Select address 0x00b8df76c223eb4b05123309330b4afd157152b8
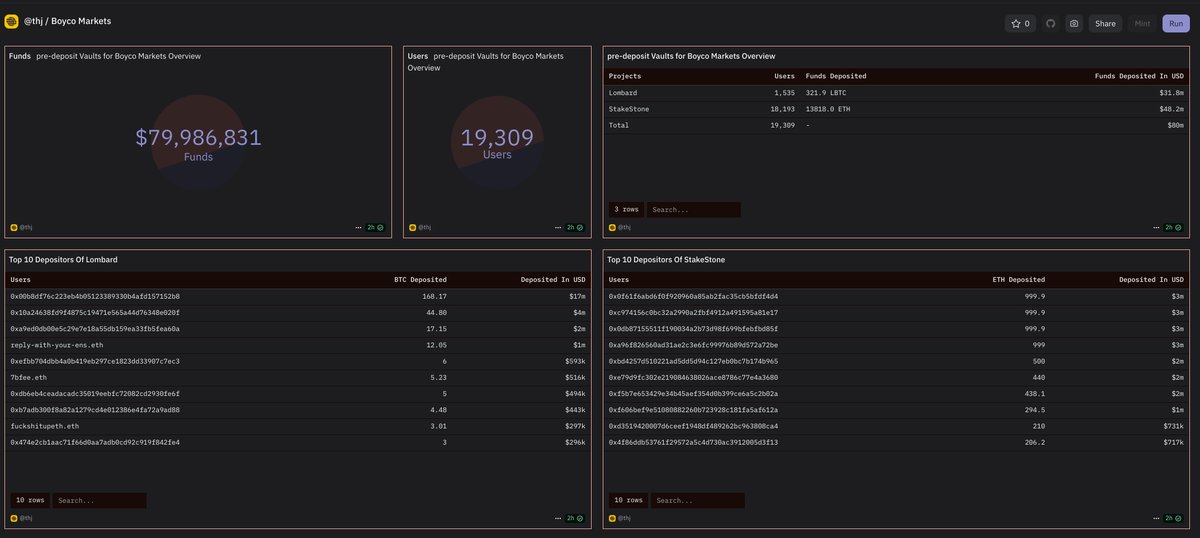The height and width of the screenshot is (538, 1200). coord(95,296)
